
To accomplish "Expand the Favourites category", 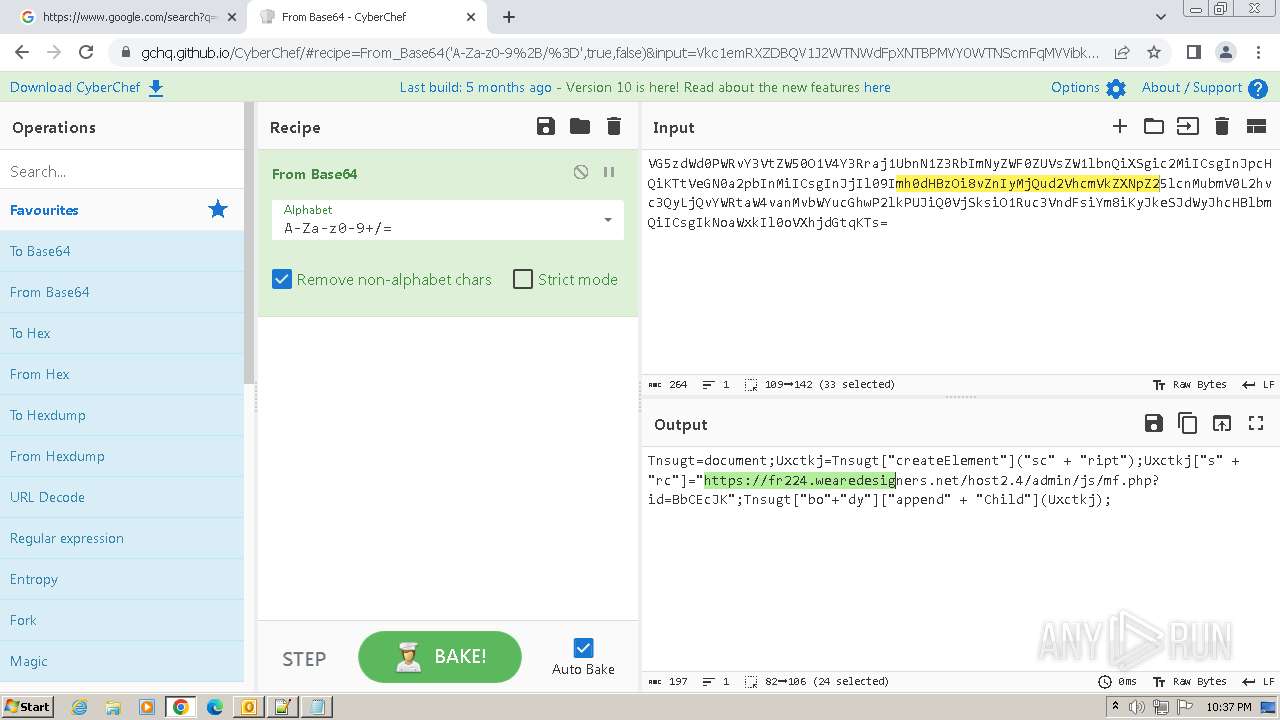I will [x=122, y=210].
